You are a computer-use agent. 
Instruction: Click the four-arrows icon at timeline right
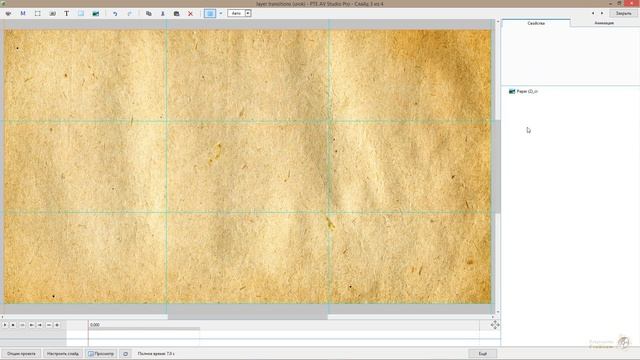click(x=495, y=325)
